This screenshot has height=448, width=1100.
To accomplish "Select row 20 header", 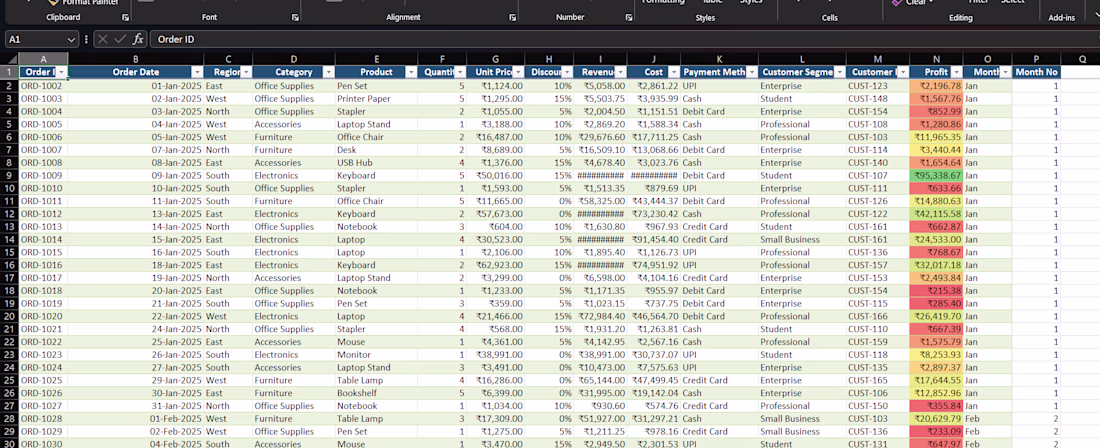I will click(10, 316).
